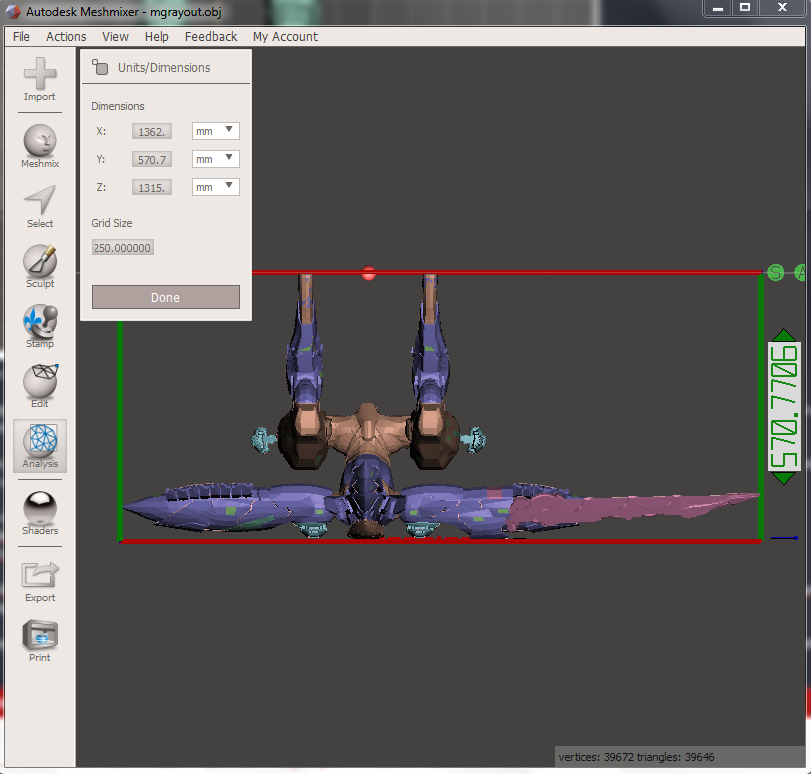
Task: Click the Z dimension value field
Action: (x=152, y=187)
